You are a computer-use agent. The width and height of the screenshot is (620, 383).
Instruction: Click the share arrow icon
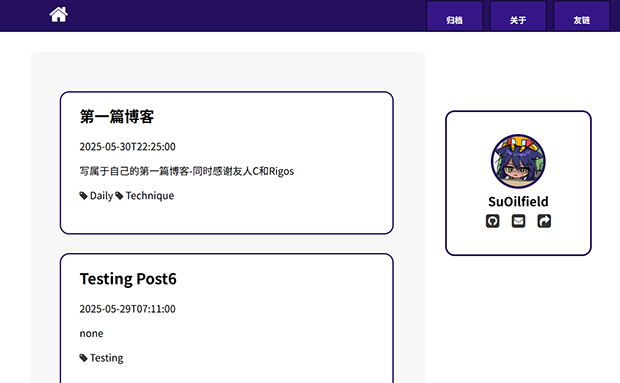tap(544, 221)
